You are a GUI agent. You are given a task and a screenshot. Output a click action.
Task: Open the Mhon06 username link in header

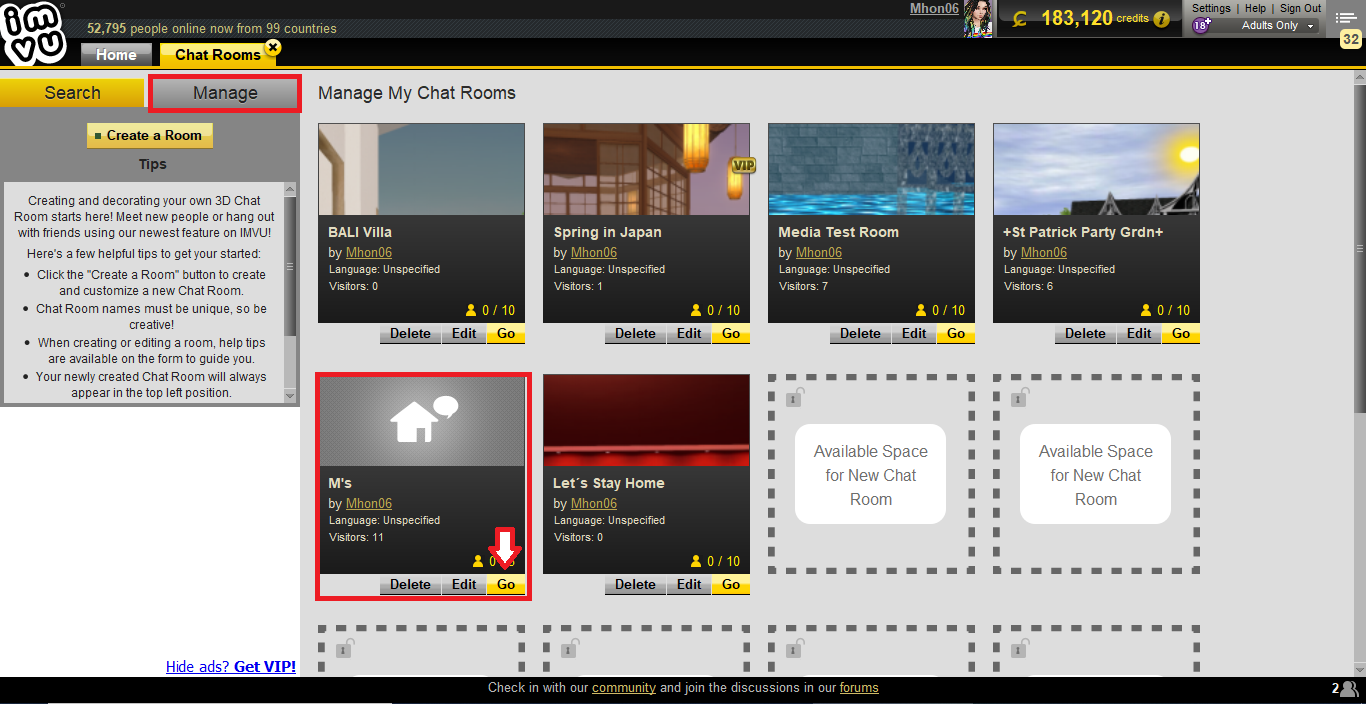[x=934, y=8]
